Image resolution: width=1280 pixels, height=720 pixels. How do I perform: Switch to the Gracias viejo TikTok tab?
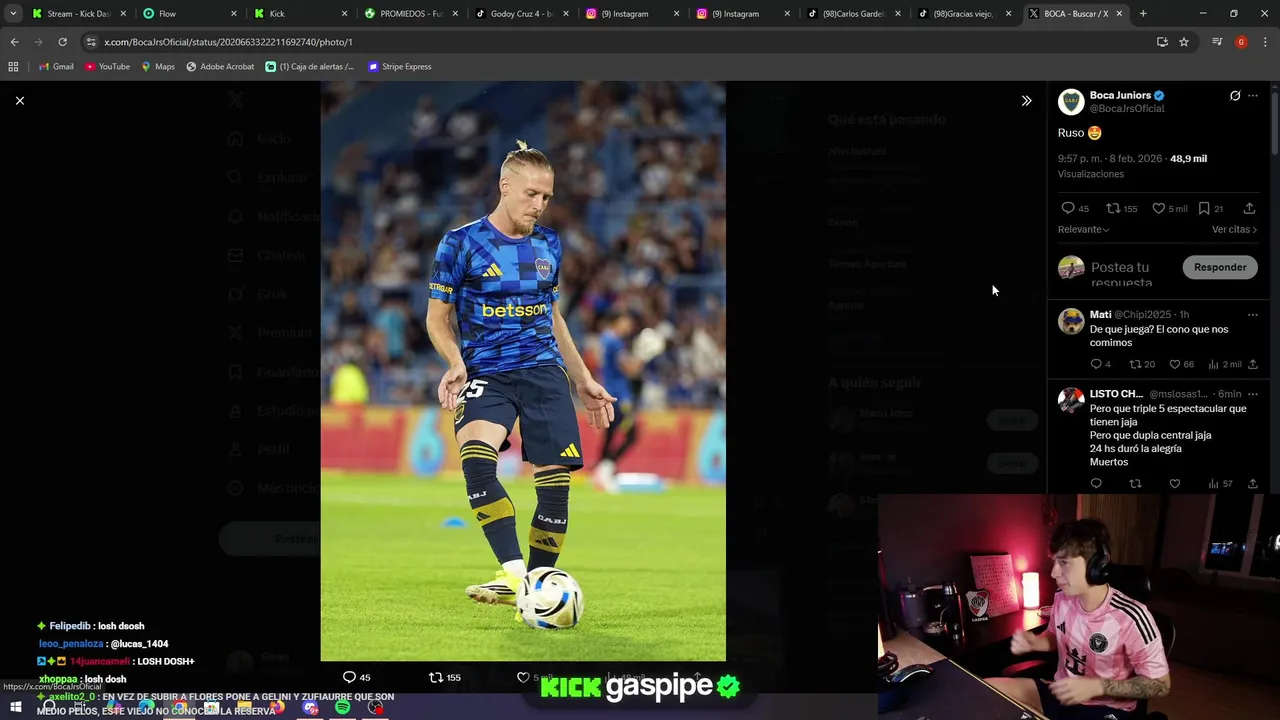(x=966, y=14)
